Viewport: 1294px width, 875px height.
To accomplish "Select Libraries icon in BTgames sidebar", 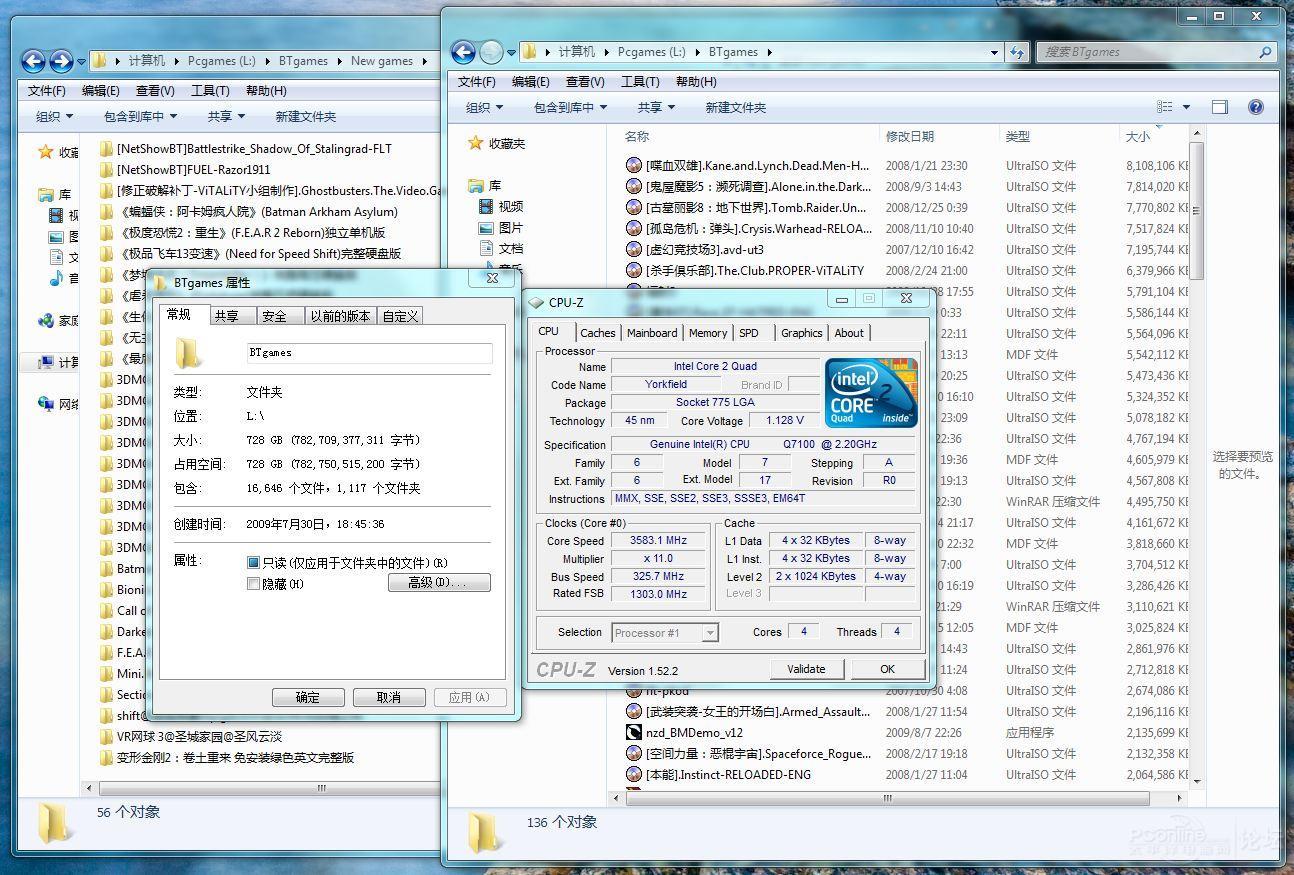I will [475, 185].
